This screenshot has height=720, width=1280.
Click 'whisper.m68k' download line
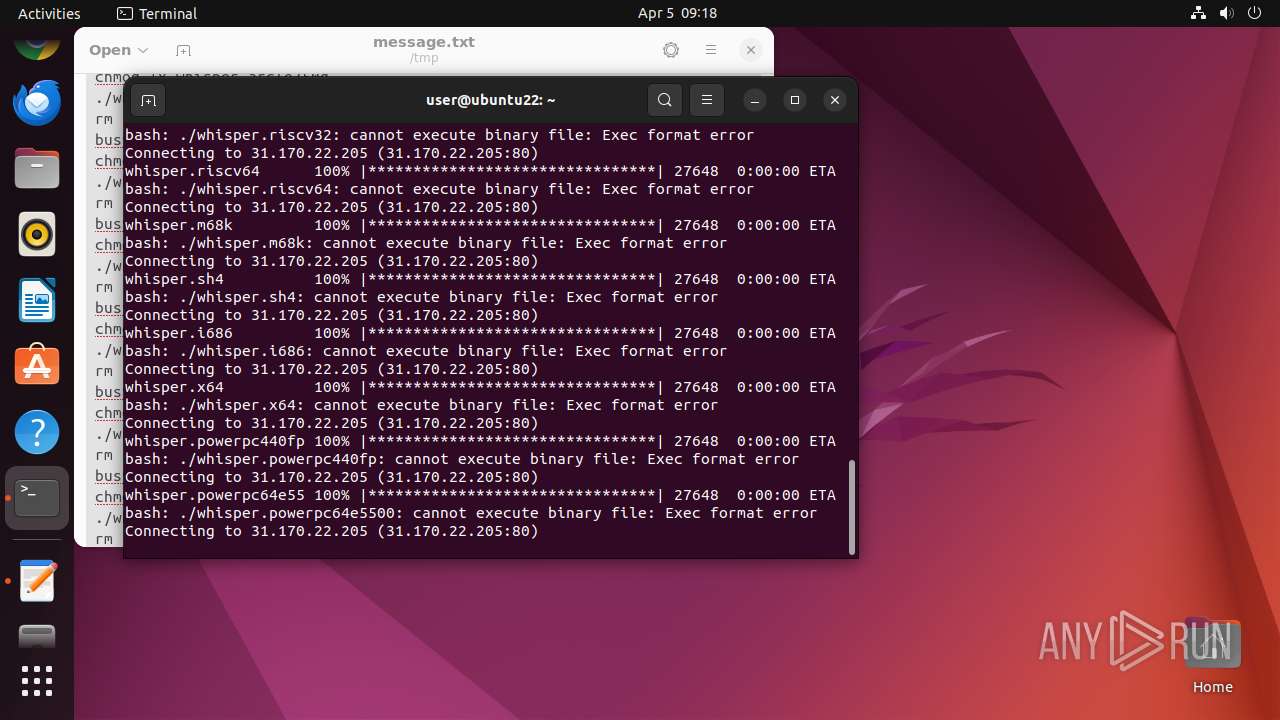480,225
